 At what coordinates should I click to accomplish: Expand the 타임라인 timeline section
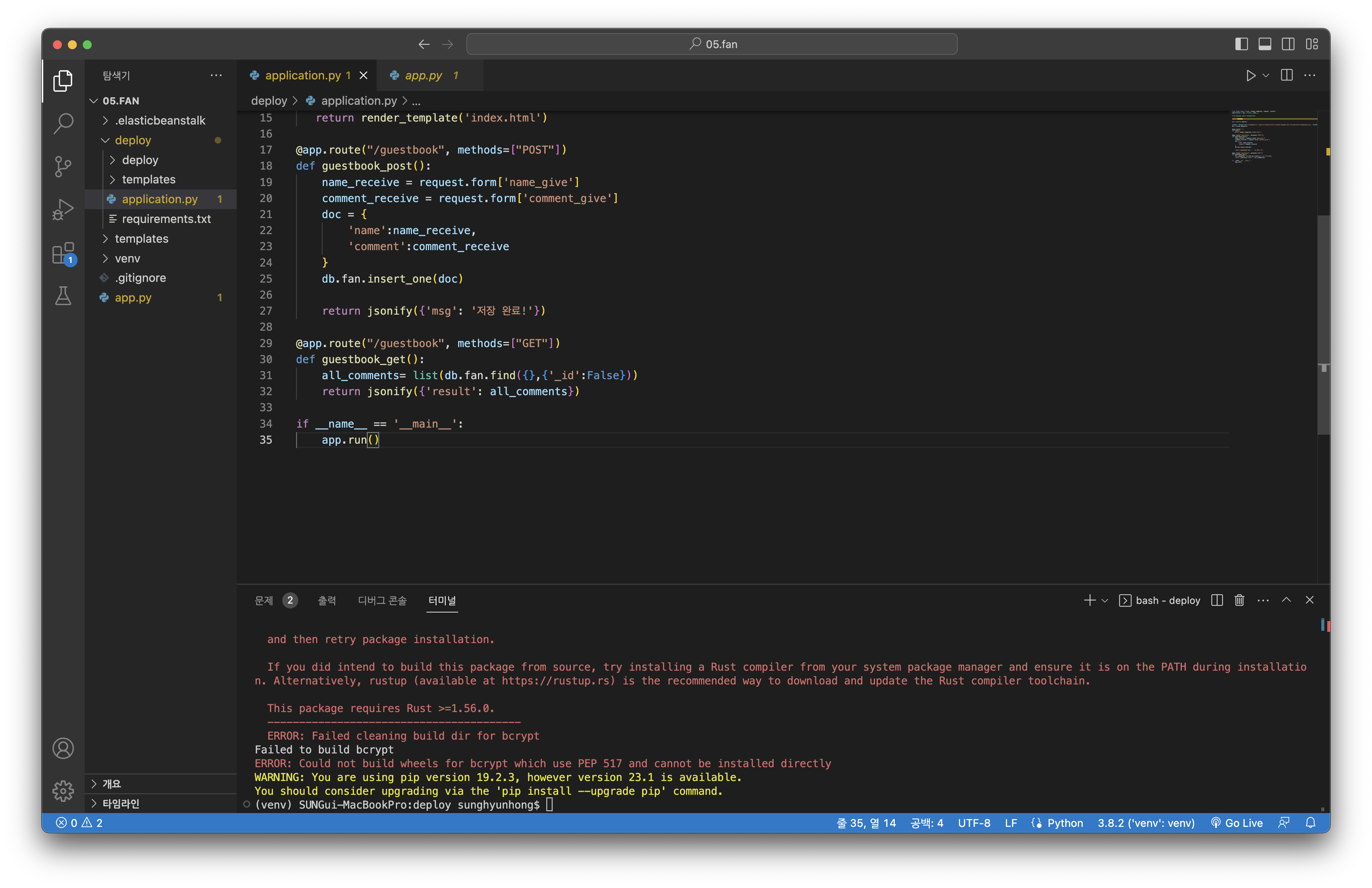pos(161,803)
